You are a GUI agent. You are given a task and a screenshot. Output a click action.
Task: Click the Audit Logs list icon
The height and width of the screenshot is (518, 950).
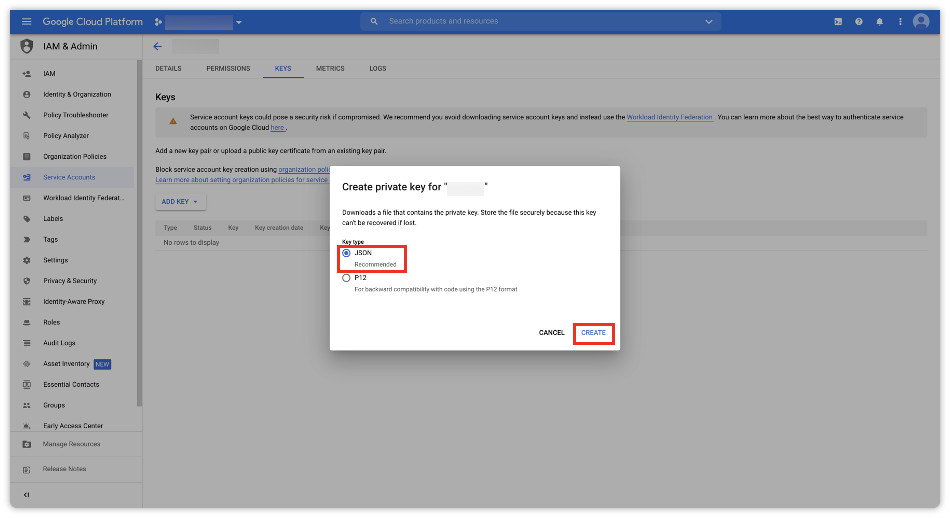[27, 343]
